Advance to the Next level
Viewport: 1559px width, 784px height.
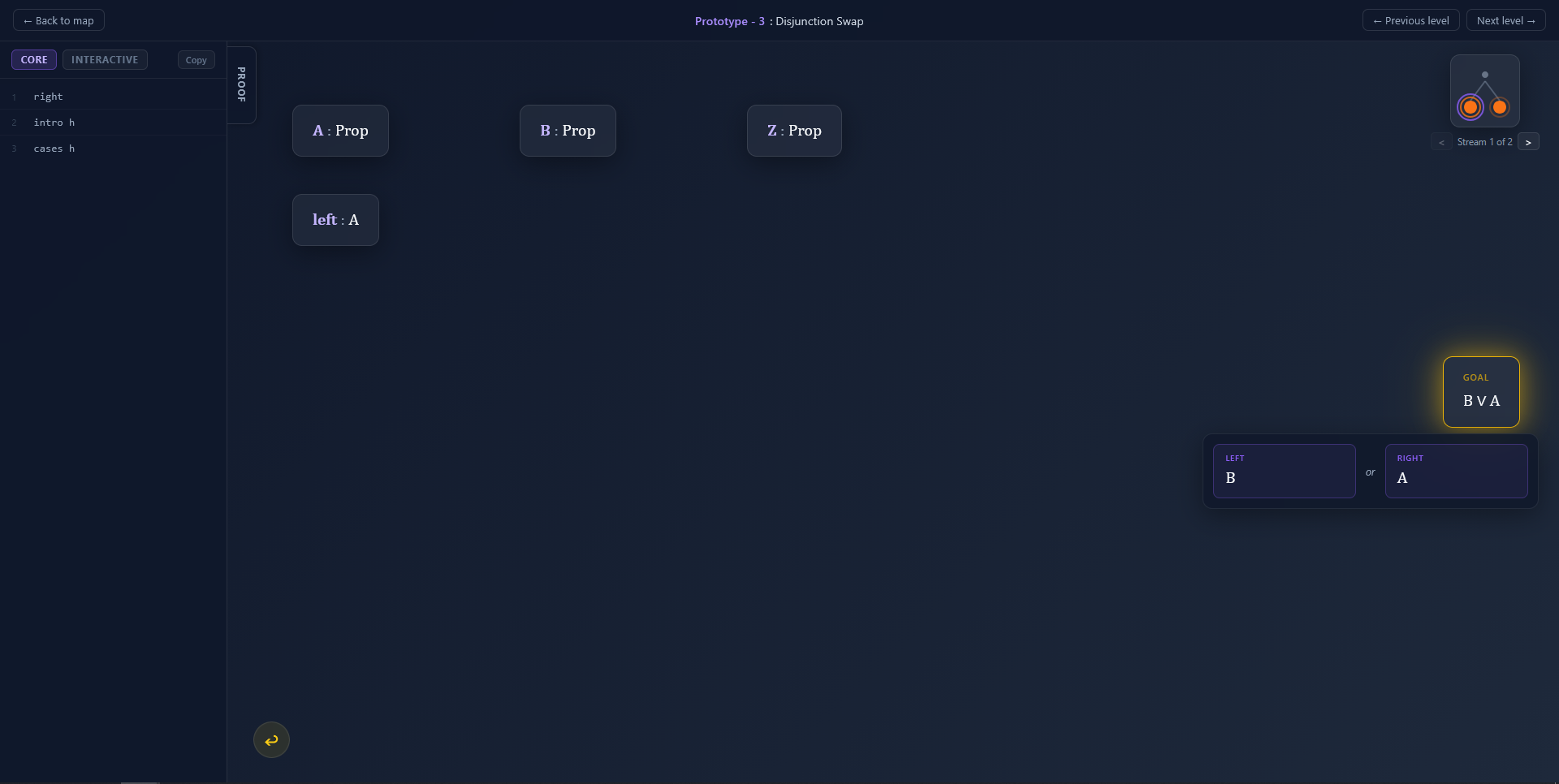[1505, 20]
